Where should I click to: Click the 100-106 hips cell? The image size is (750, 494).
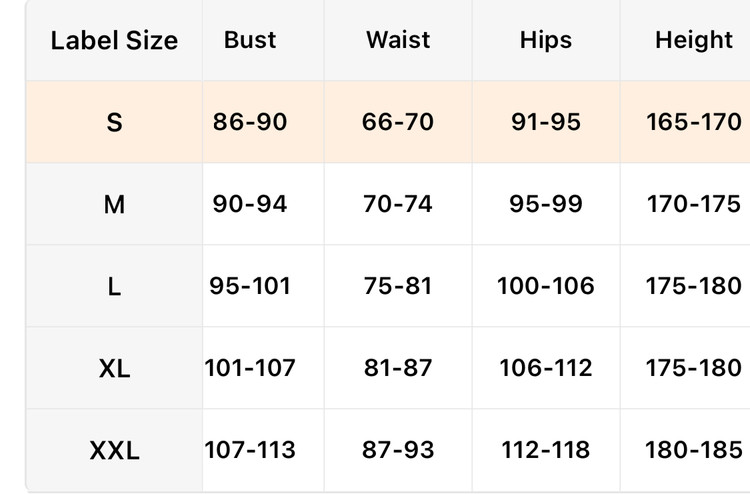coord(546,286)
